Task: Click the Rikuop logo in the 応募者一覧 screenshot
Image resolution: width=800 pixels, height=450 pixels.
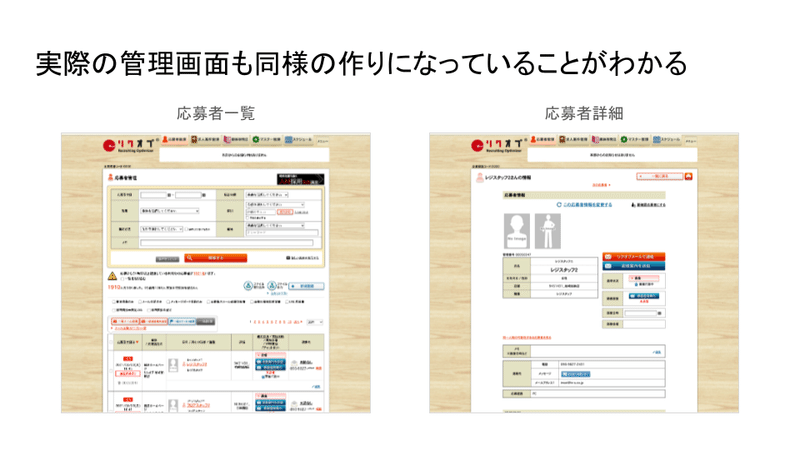Action: pos(130,145)
